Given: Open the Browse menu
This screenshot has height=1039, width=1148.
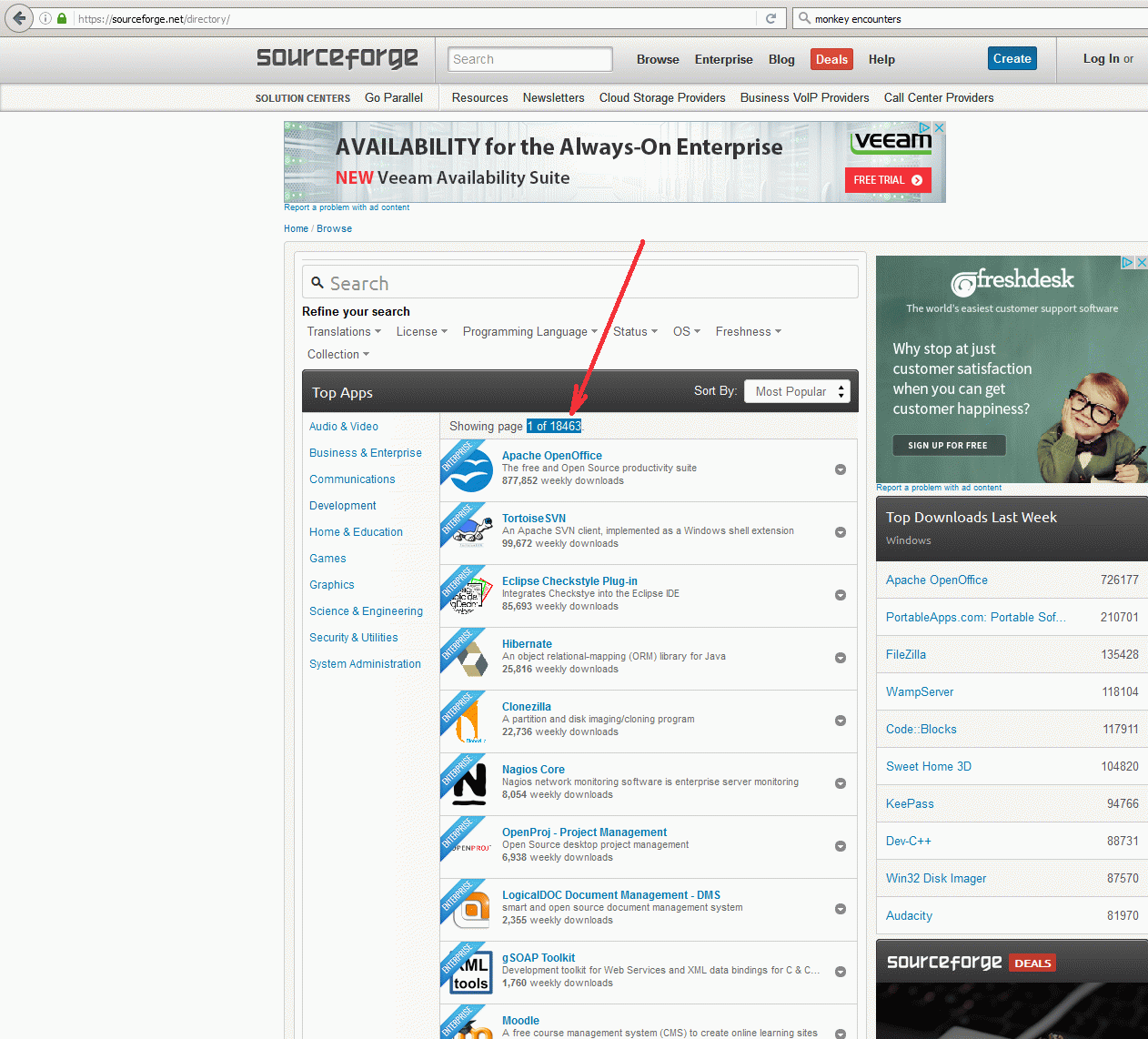Looking at the screenshot, I should [658, 59].
